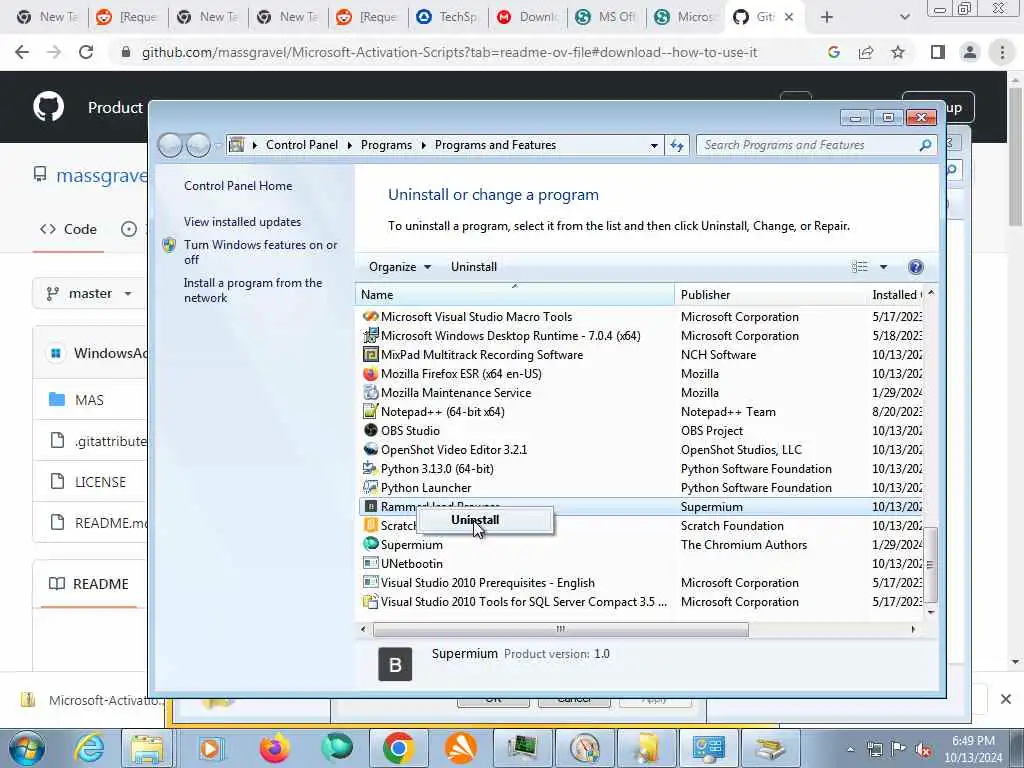1024x768 pixels.
Task: Click the Programs breadcrumb
Action: (386, 145)
